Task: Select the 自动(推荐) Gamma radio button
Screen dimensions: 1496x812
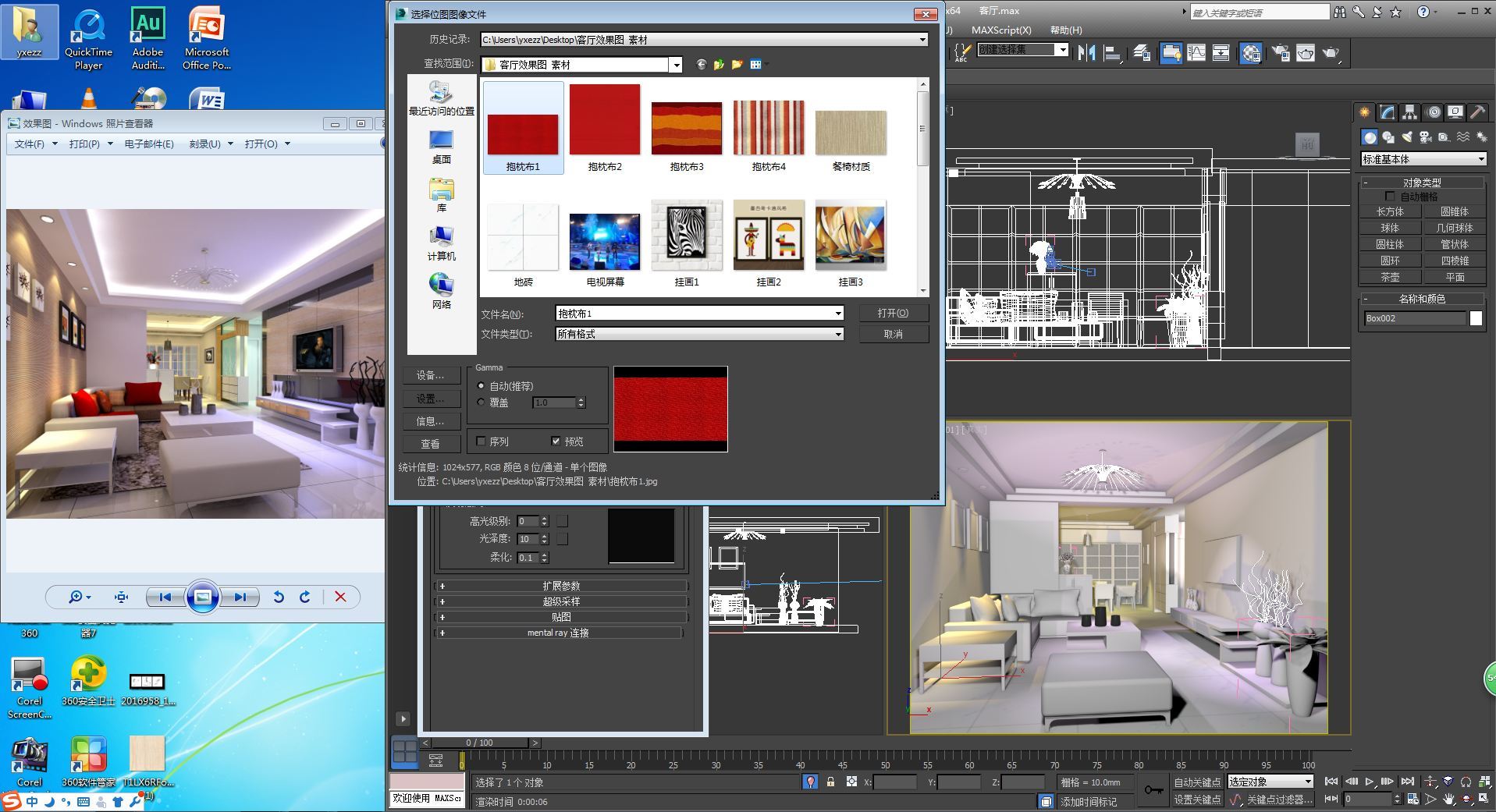Action: tap(481, 386)
